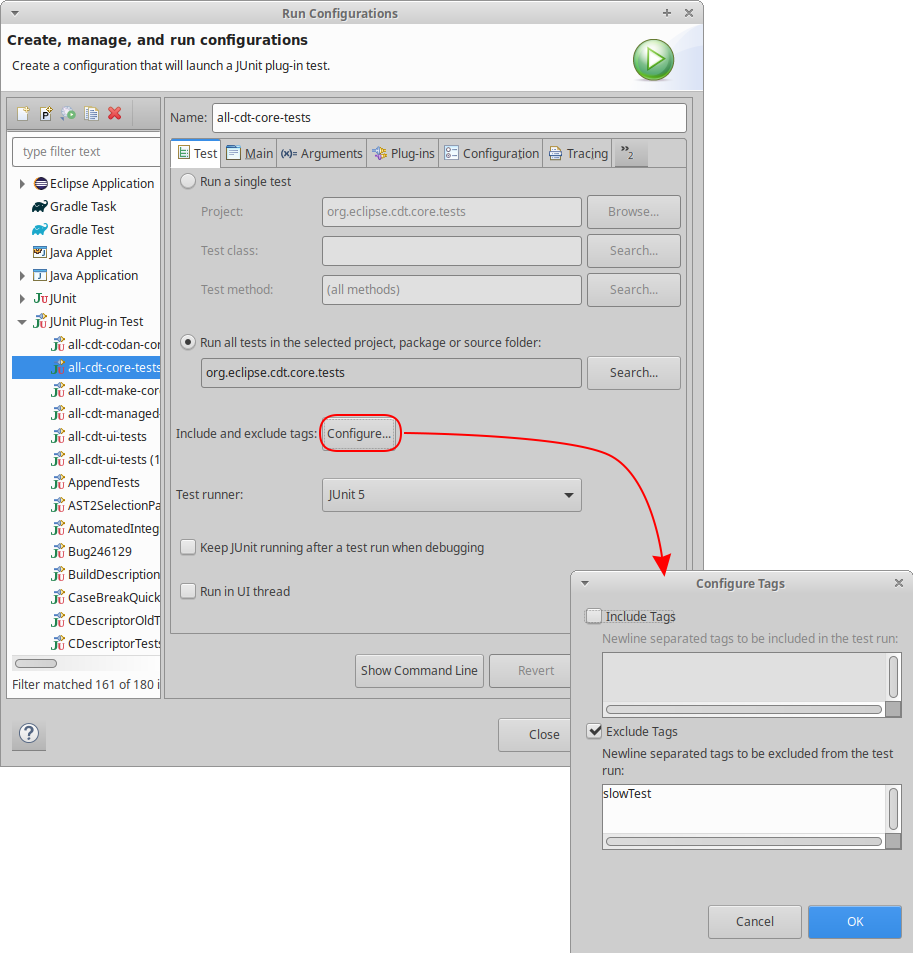Switch to the Test tab
Viewport: 913px width, 953px height.
[197, 153]
